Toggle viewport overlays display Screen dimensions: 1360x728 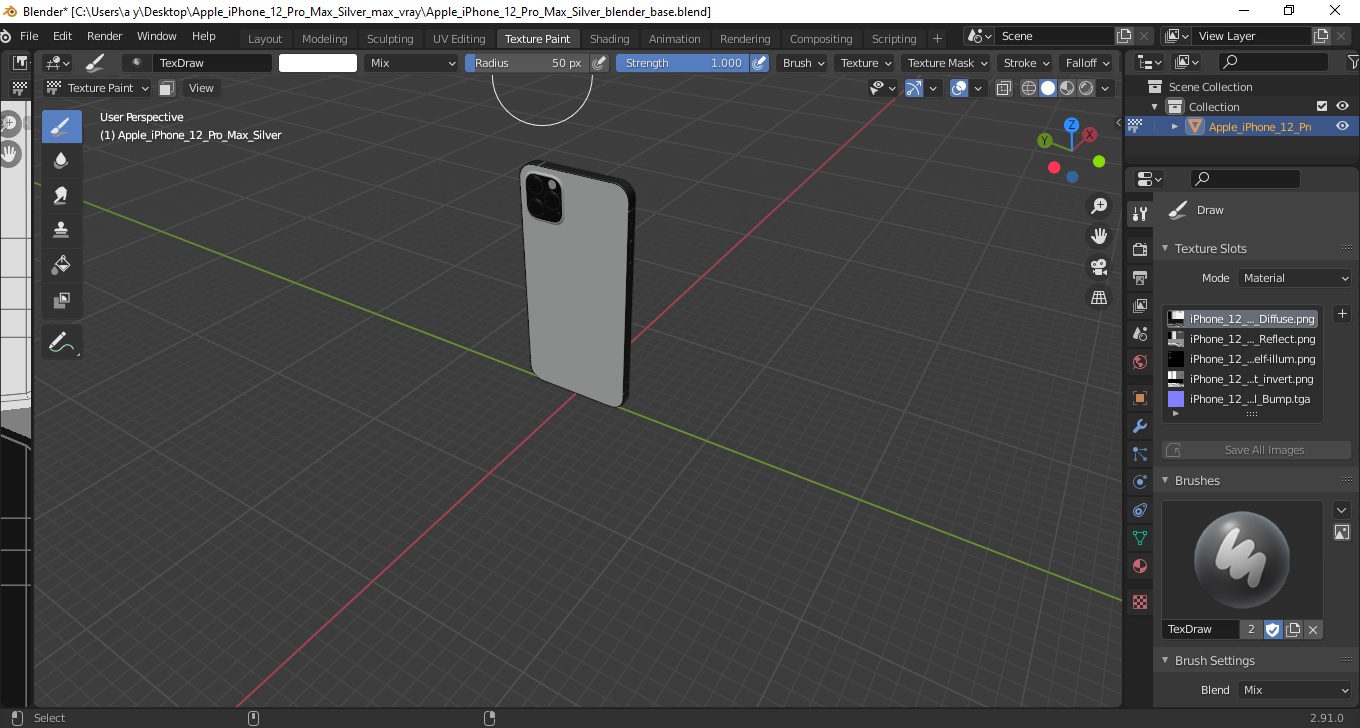pyautogui.click(x=958, y=88)
